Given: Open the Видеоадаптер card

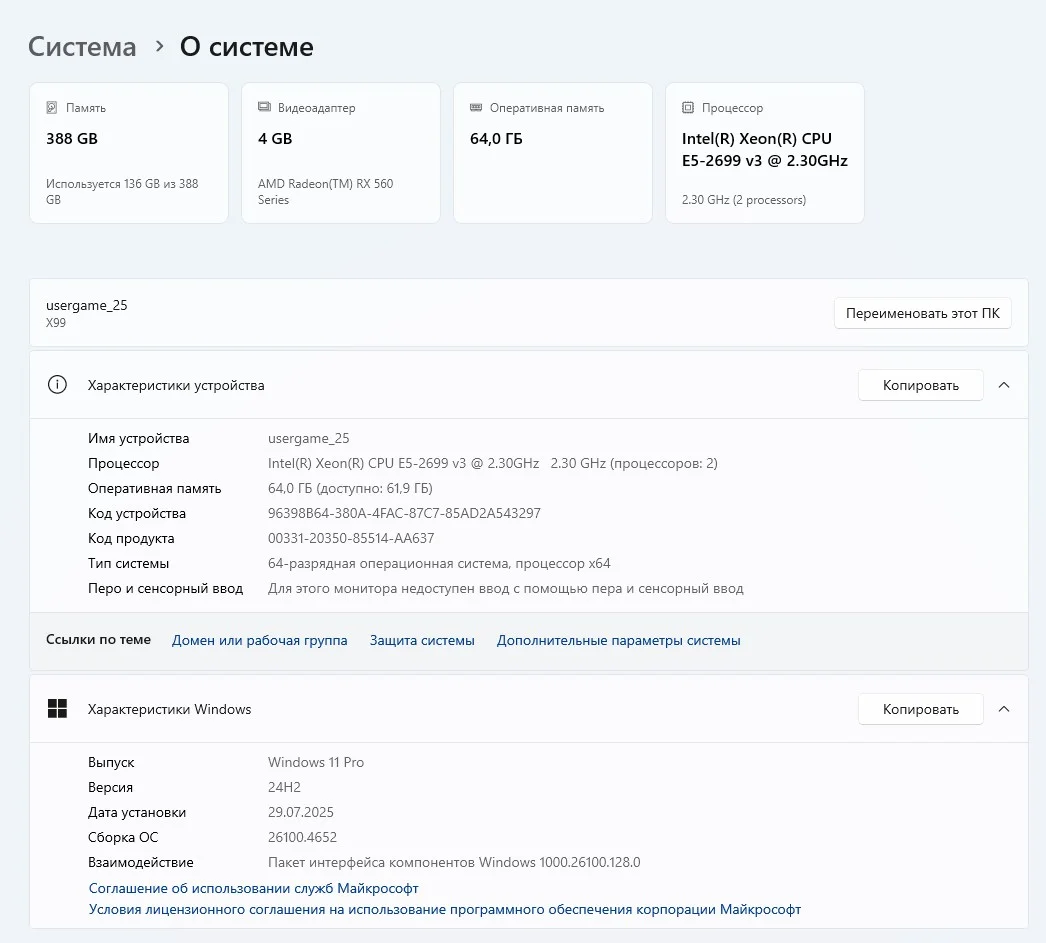Looking at the screenshot, I should tap(341, 153).
